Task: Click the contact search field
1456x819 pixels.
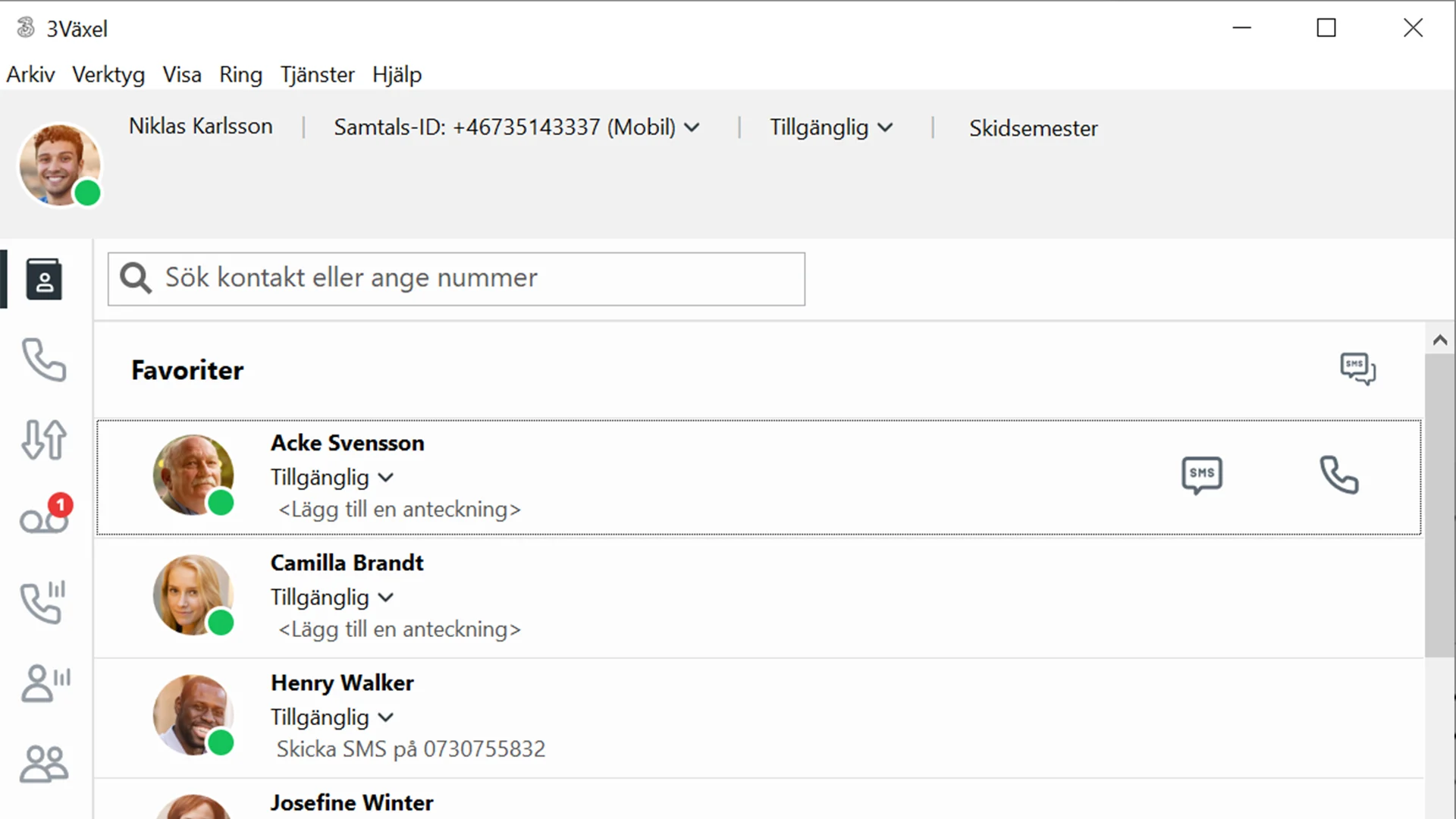Action: tap(478, 278)
